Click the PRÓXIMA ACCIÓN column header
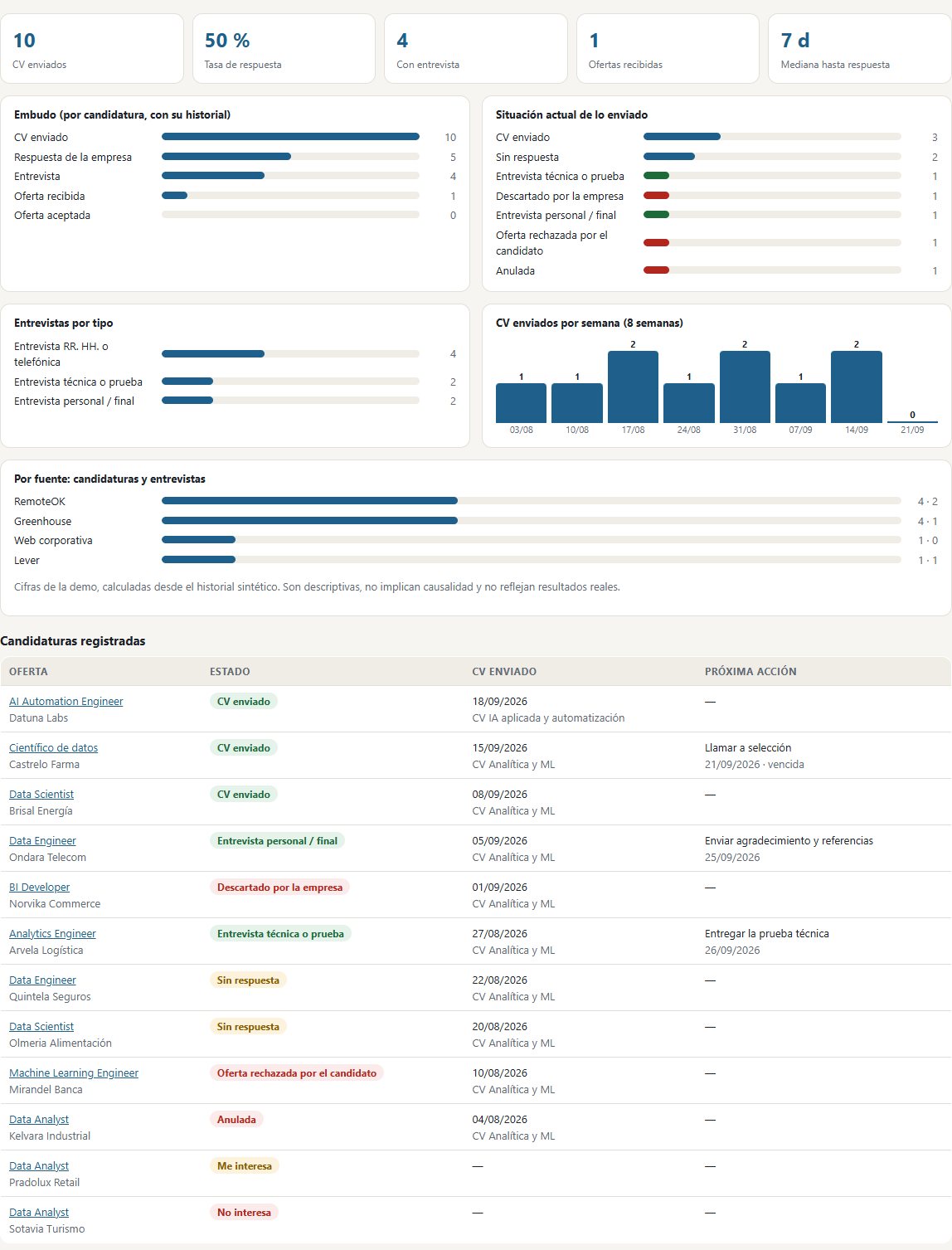This screenshot has width=952, height=1250. click(x=750, y=672)
